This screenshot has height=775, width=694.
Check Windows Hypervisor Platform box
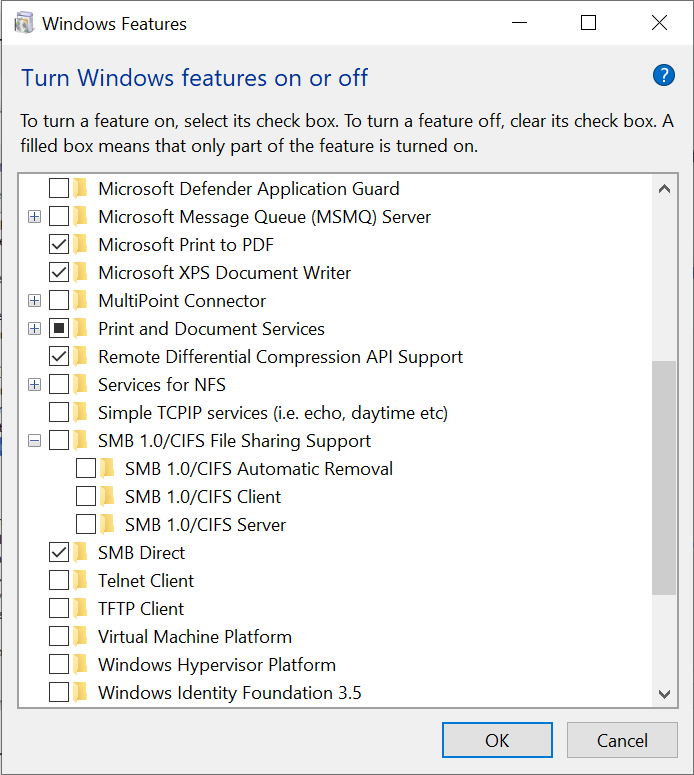coord(59,664)
